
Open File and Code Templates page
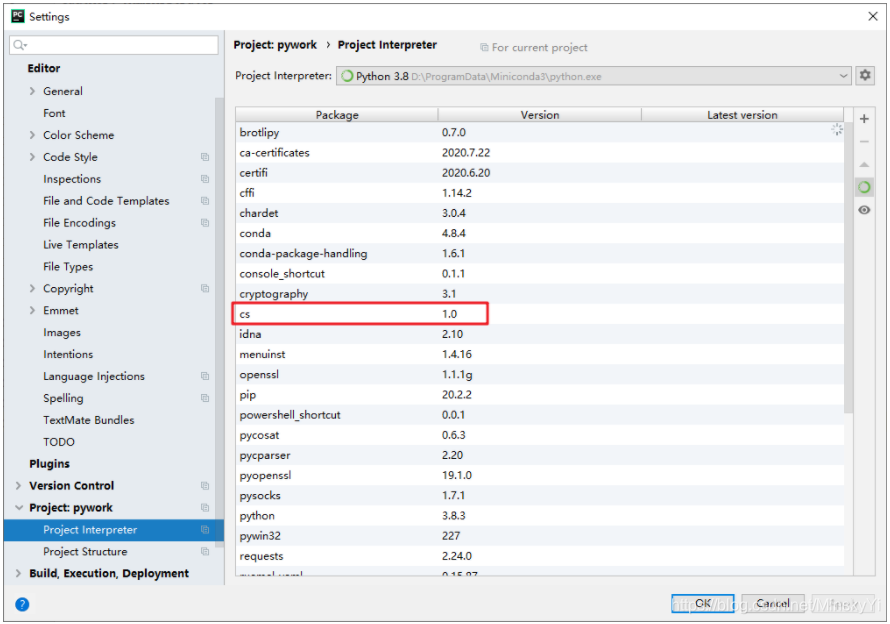(106, 201)
